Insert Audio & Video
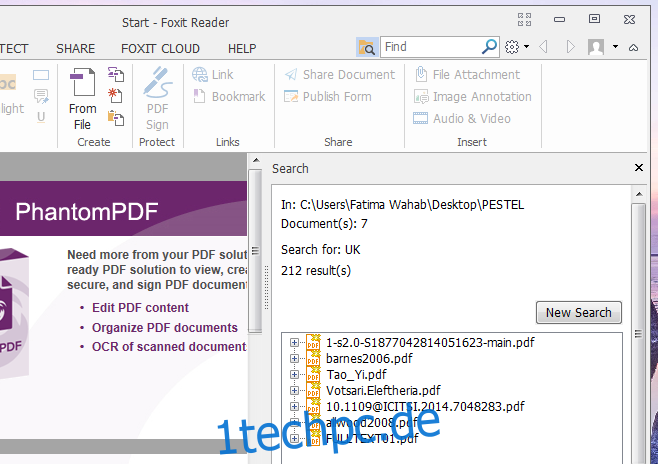 (462, 119)
